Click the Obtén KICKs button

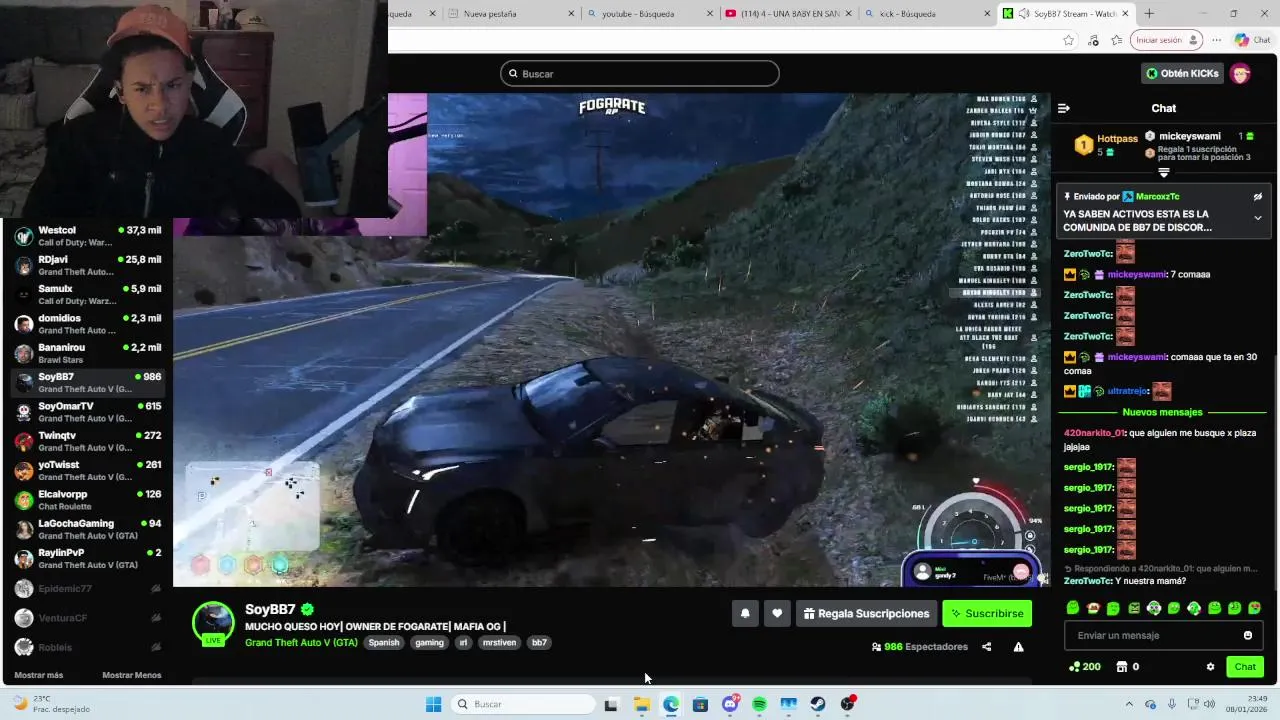[1182, 73]
